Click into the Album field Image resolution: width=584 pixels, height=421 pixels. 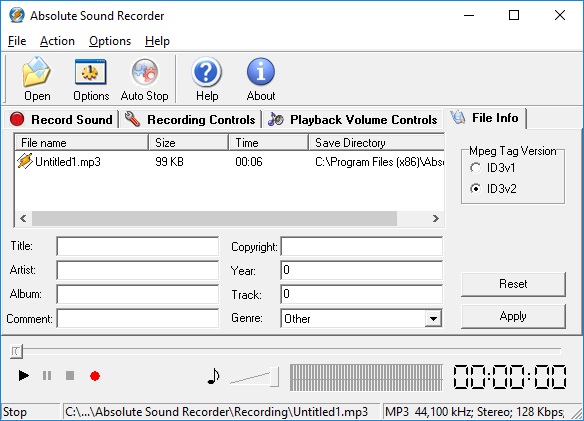pos(137,294)
